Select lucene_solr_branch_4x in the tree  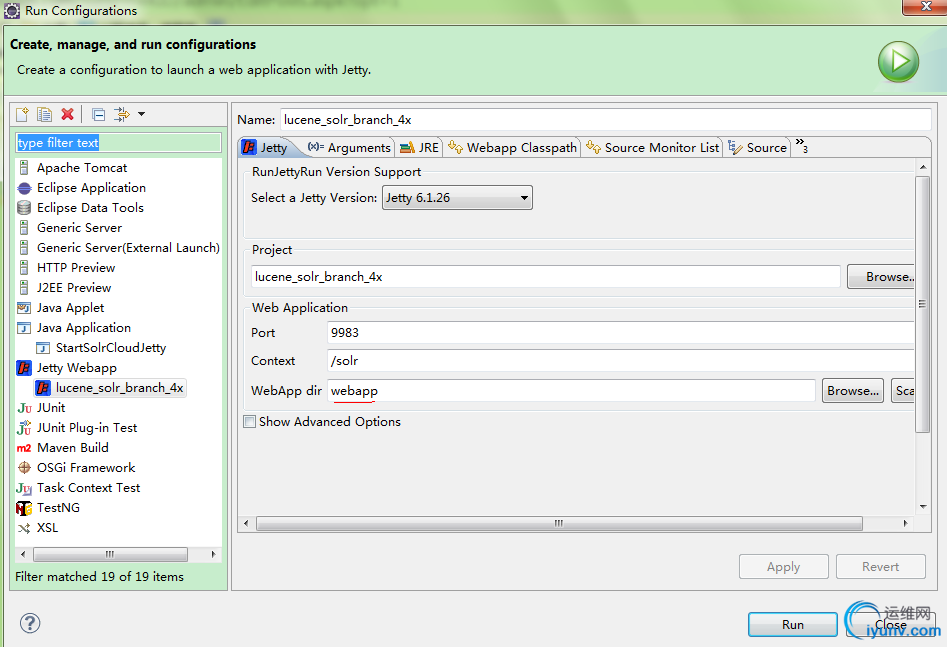[111, 388]
